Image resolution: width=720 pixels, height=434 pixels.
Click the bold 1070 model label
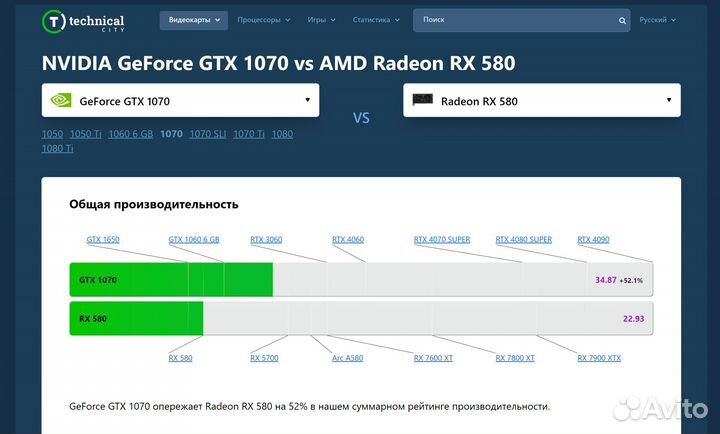tap(171, 134)
